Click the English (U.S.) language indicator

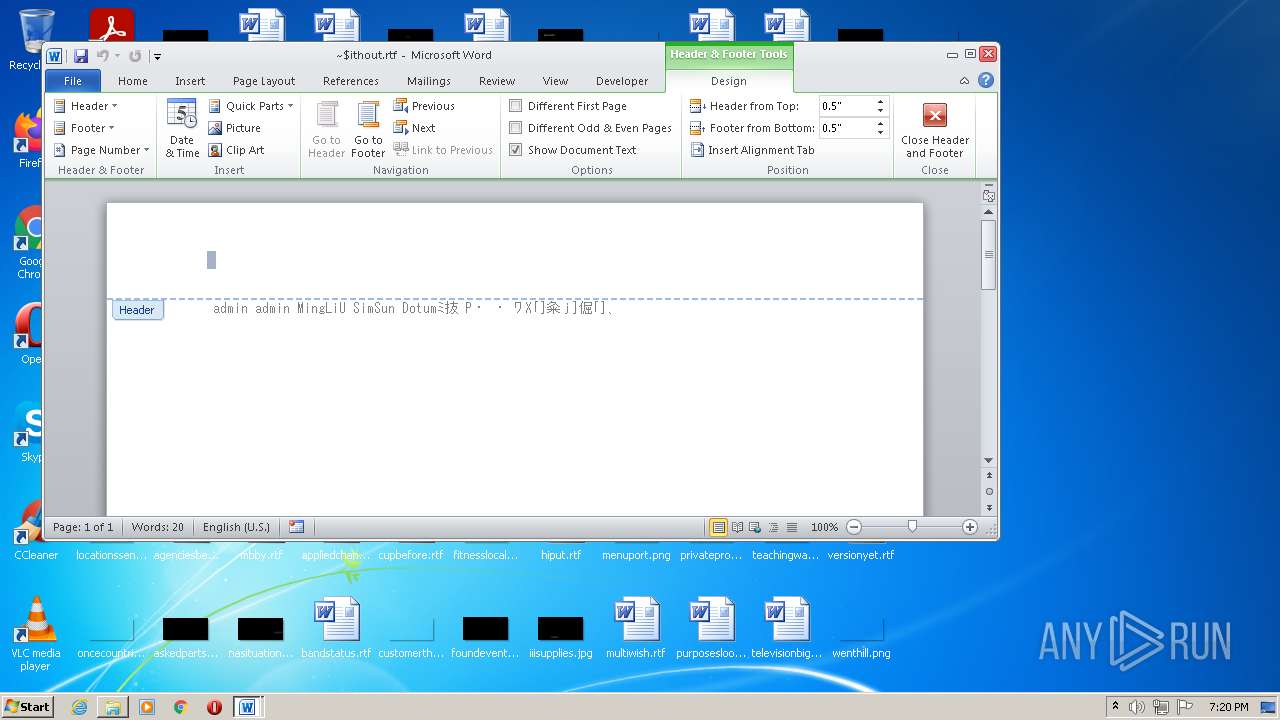[237, 527]
